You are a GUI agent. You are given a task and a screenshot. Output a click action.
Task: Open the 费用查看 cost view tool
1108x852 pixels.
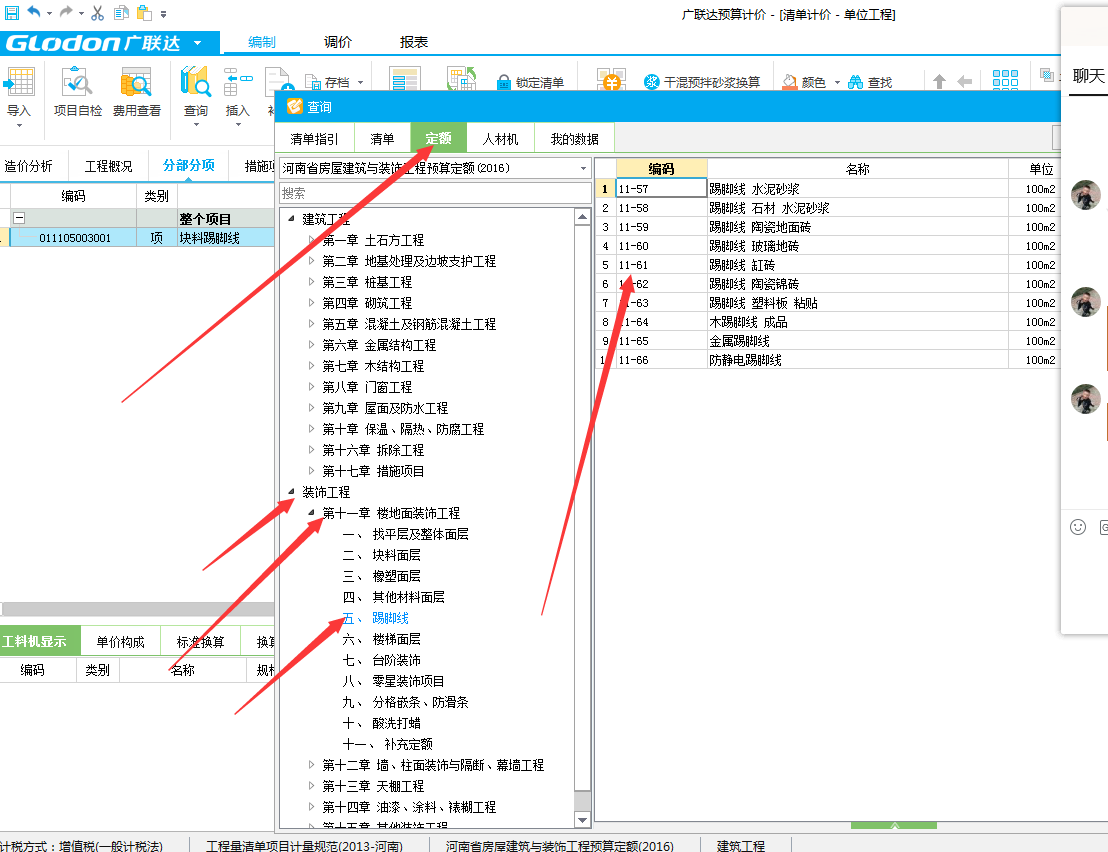(x=136, y=92)
